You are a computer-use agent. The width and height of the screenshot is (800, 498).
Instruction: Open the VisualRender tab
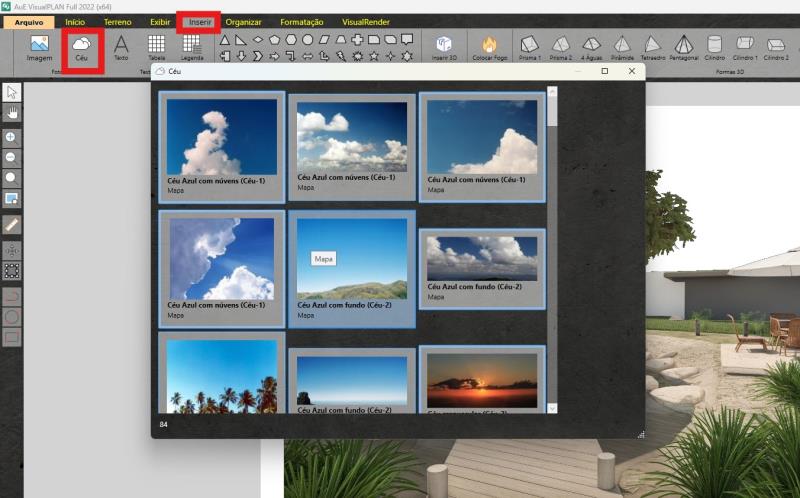pos(366,22)
